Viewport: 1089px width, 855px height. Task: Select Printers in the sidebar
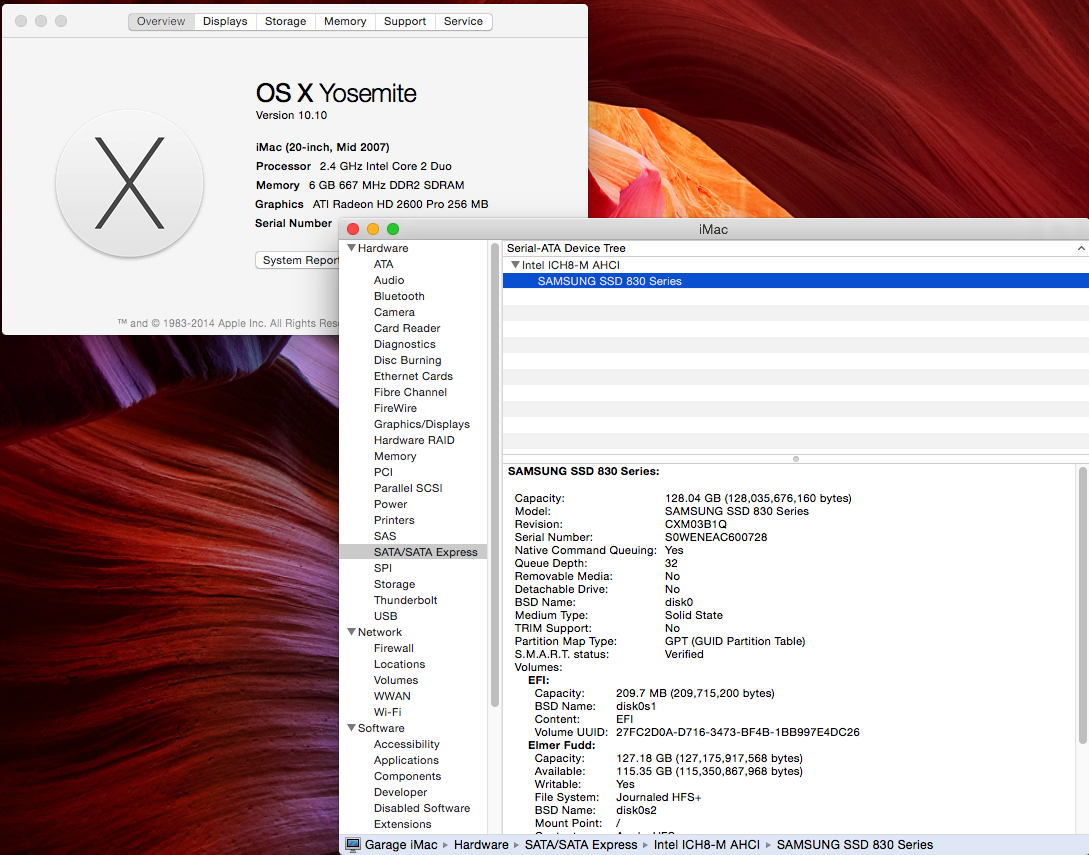tap(394, 520)
